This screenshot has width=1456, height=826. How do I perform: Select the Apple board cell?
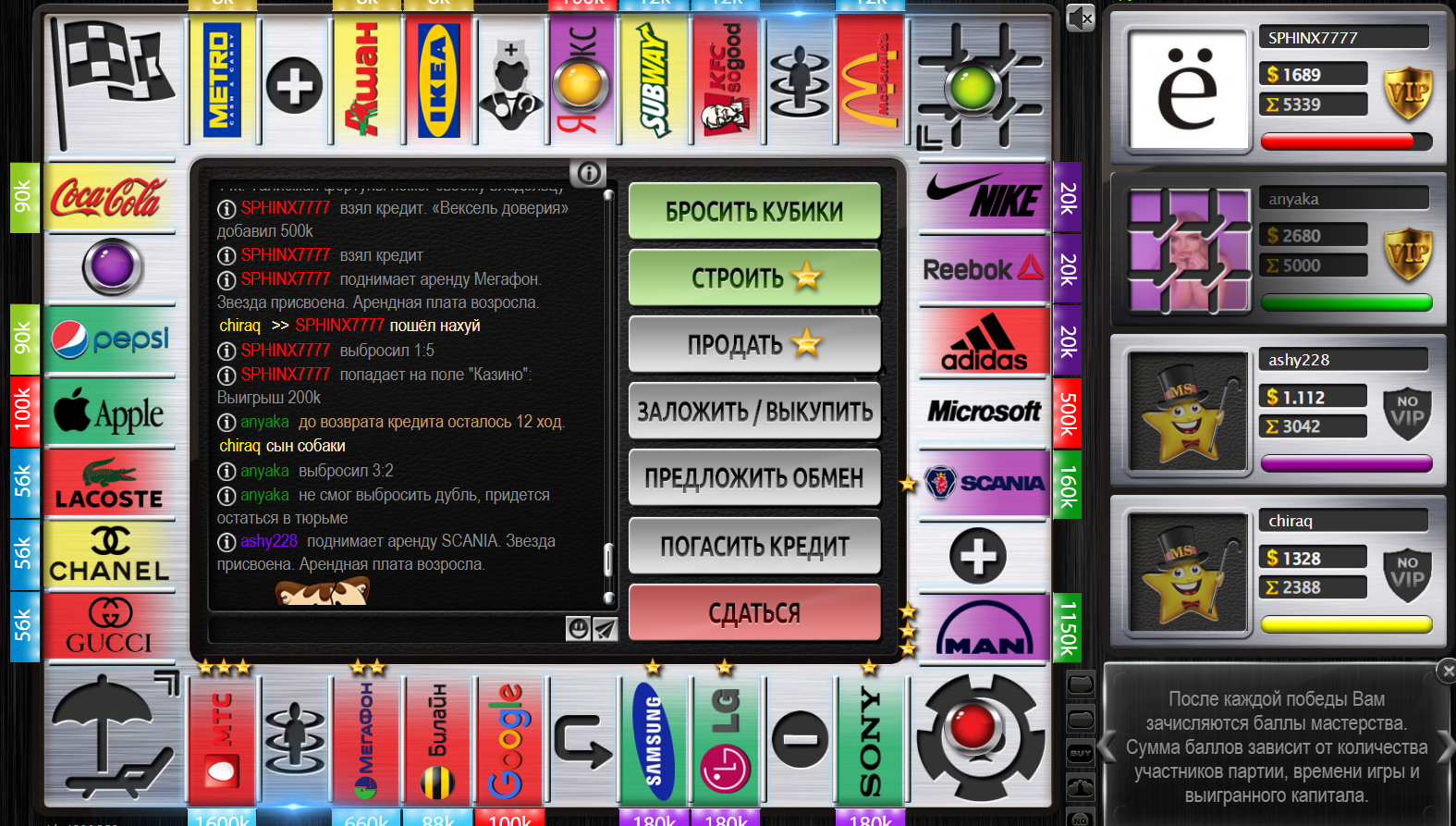[x=109, y=412]
